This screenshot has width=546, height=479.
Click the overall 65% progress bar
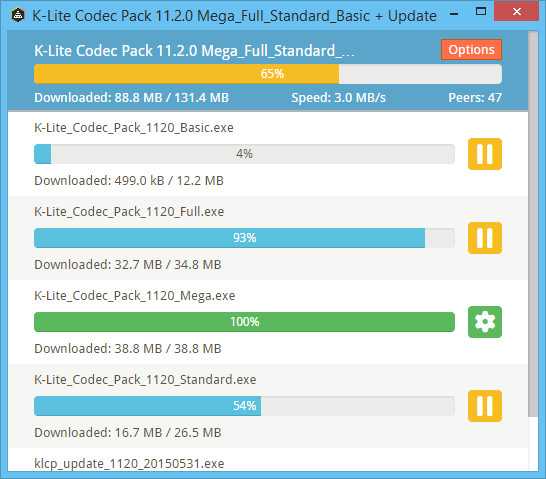tap(268, 74)
